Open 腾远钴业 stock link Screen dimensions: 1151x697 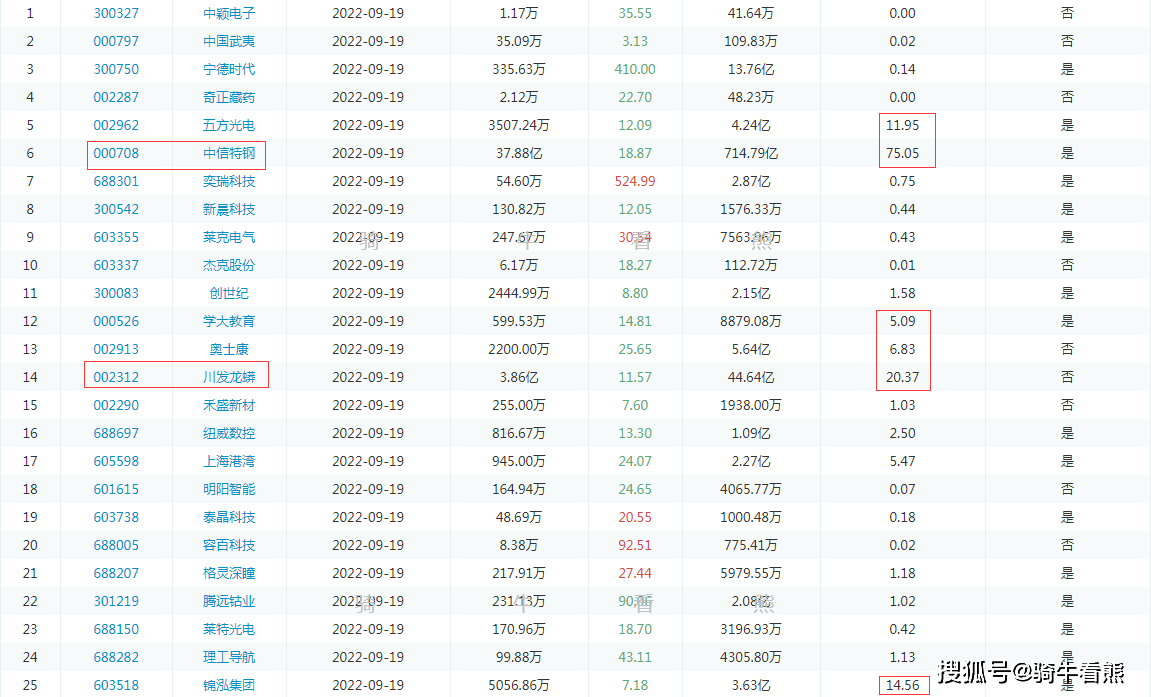(x=229, y=601)
